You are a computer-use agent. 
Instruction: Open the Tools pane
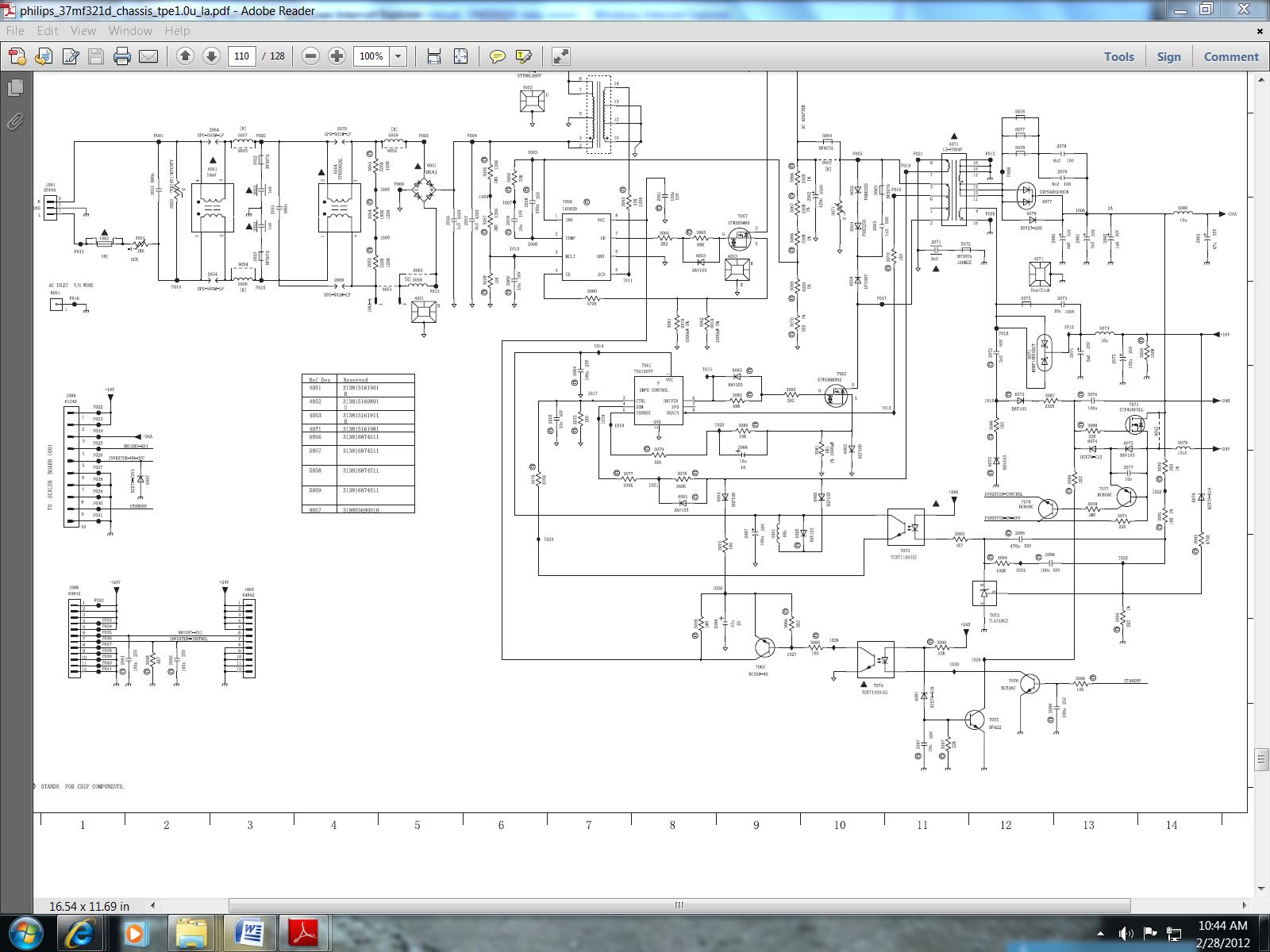[1118, 56]
